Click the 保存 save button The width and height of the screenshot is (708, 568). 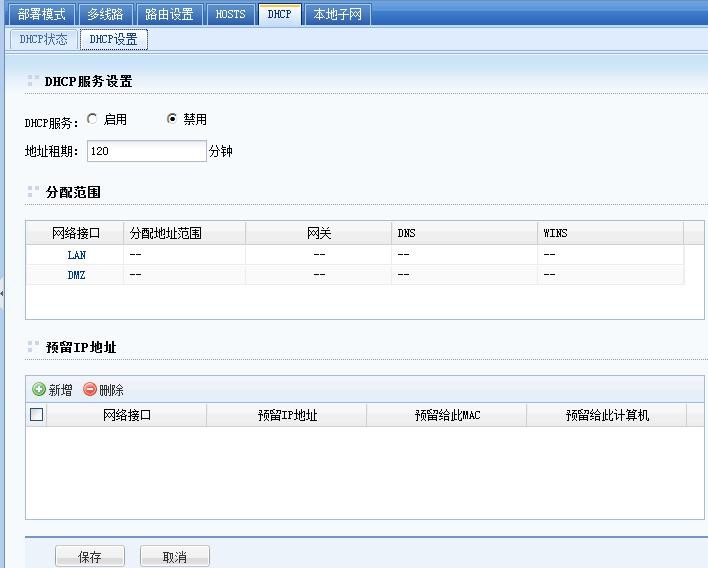pyautogui.click(x=90, y=557)
